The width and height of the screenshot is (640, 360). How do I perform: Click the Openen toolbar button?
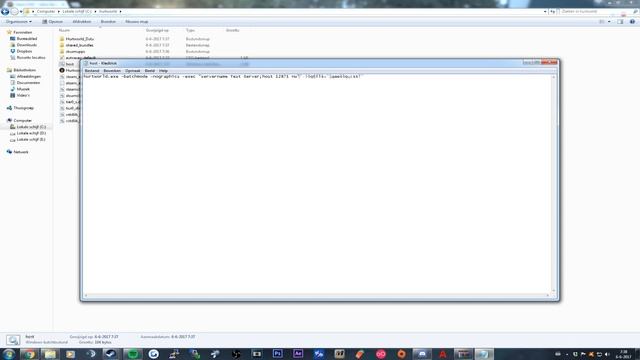53,22
